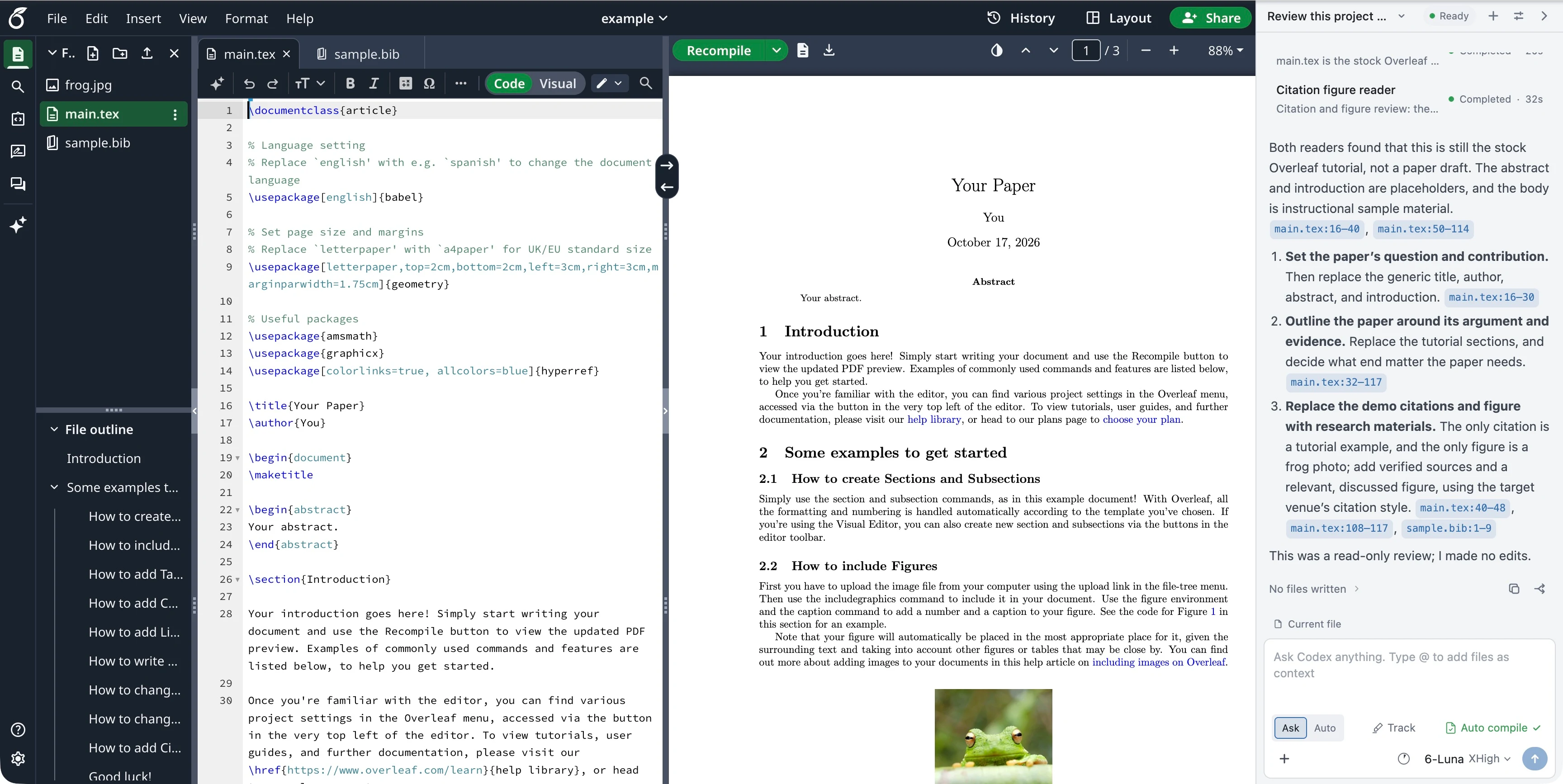Switch editor to Visual mode
The image size is (1563, 784).
[558, 84]
